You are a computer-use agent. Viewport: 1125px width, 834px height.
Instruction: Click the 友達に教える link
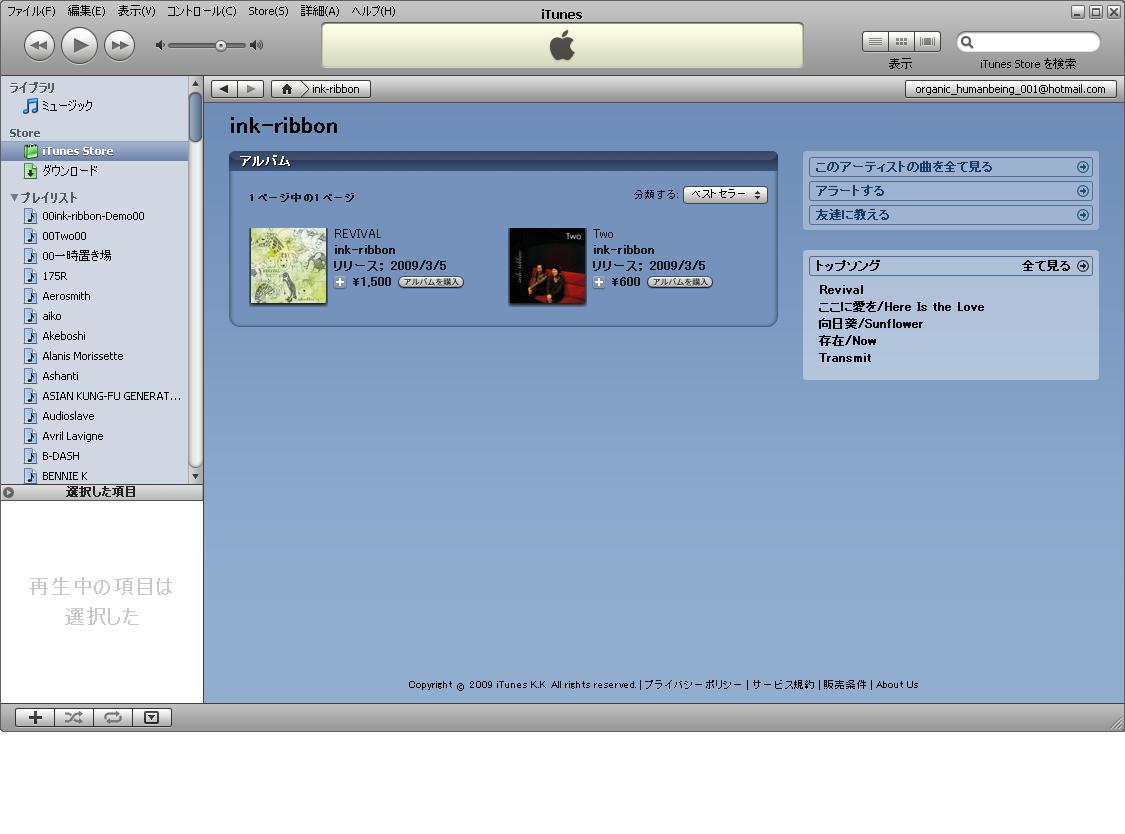click(x=951, y=215)
